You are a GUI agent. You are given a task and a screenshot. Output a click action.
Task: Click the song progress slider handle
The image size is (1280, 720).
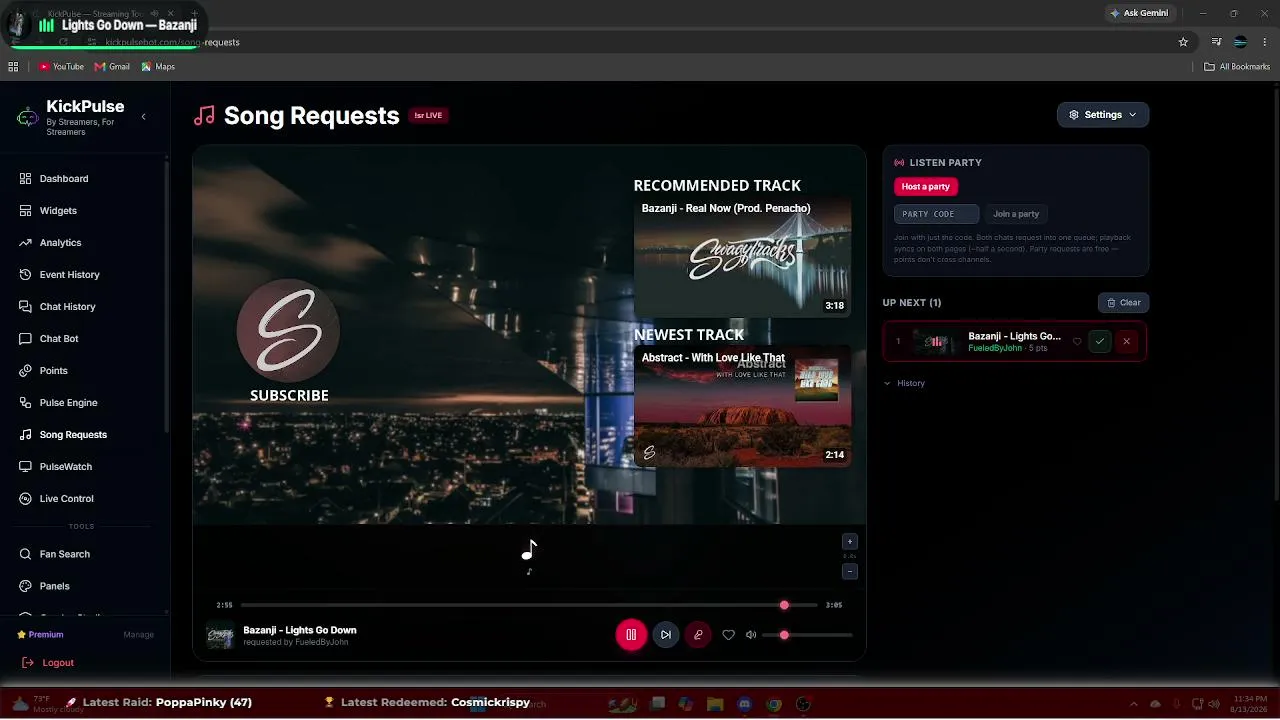click(784, 605)
